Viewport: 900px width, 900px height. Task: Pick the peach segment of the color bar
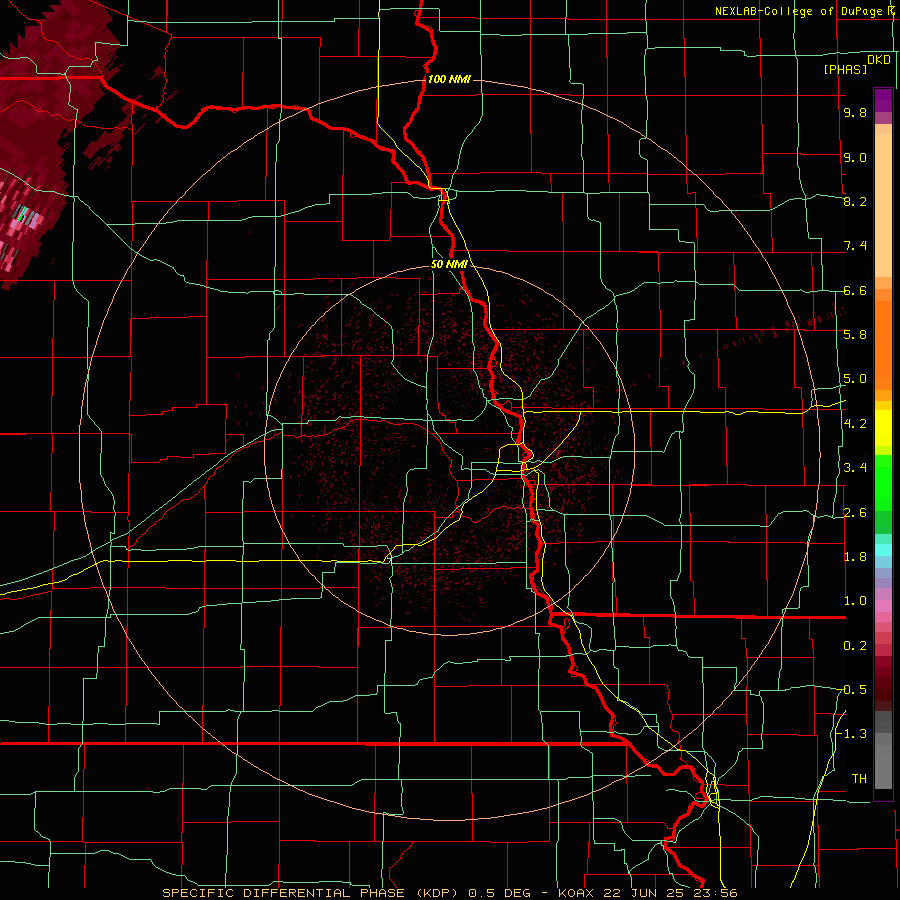[883, 207]
